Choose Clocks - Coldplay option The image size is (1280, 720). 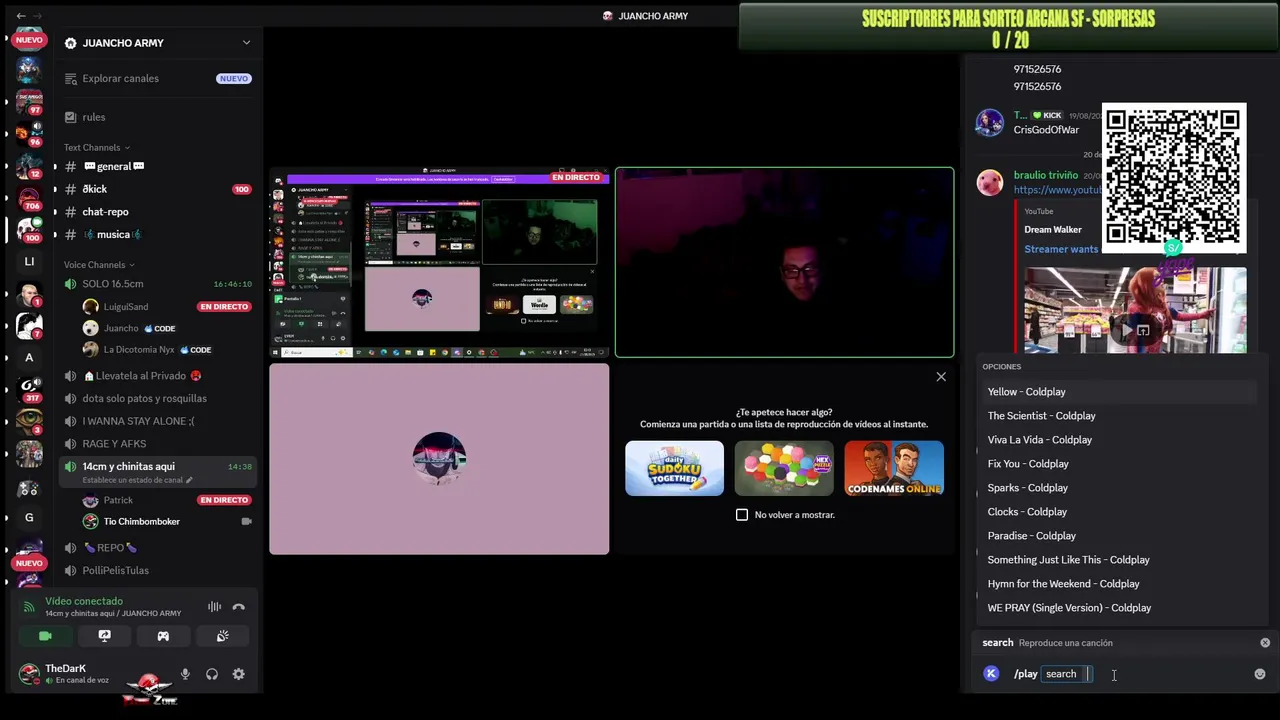click(x=1120, y=512)
